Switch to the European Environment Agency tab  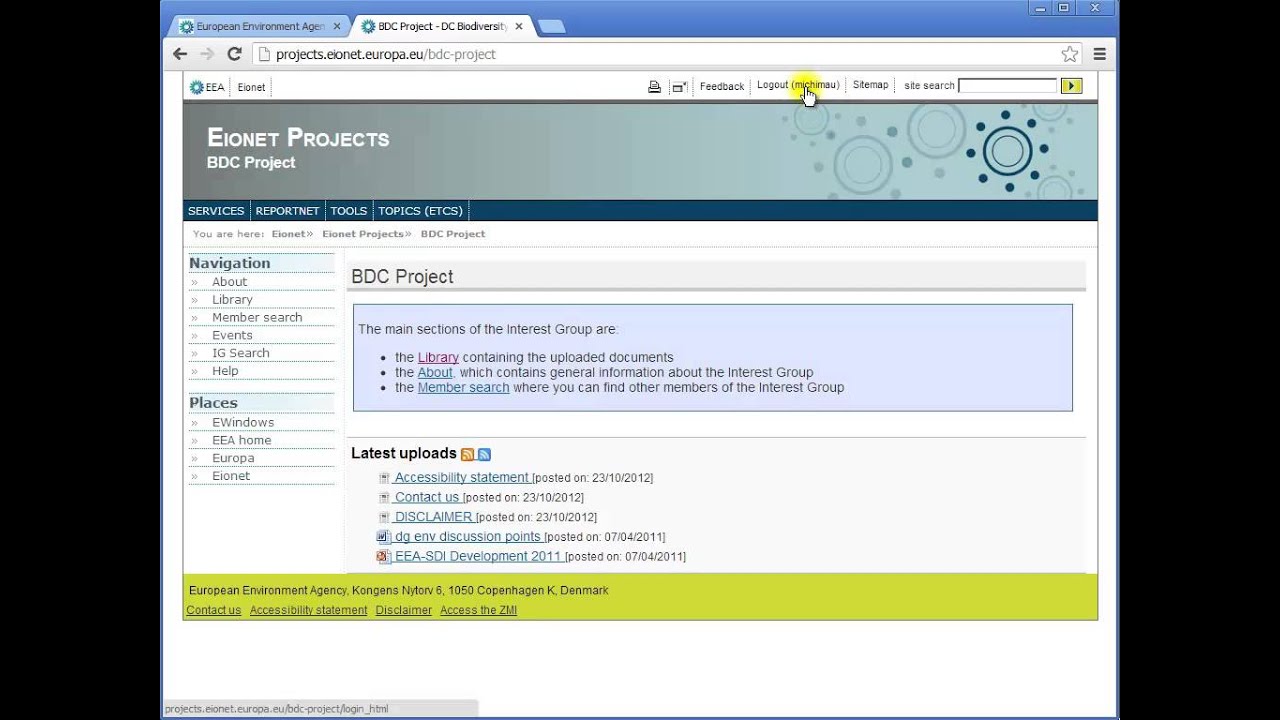pyautogui.click(x=259, y=26)
